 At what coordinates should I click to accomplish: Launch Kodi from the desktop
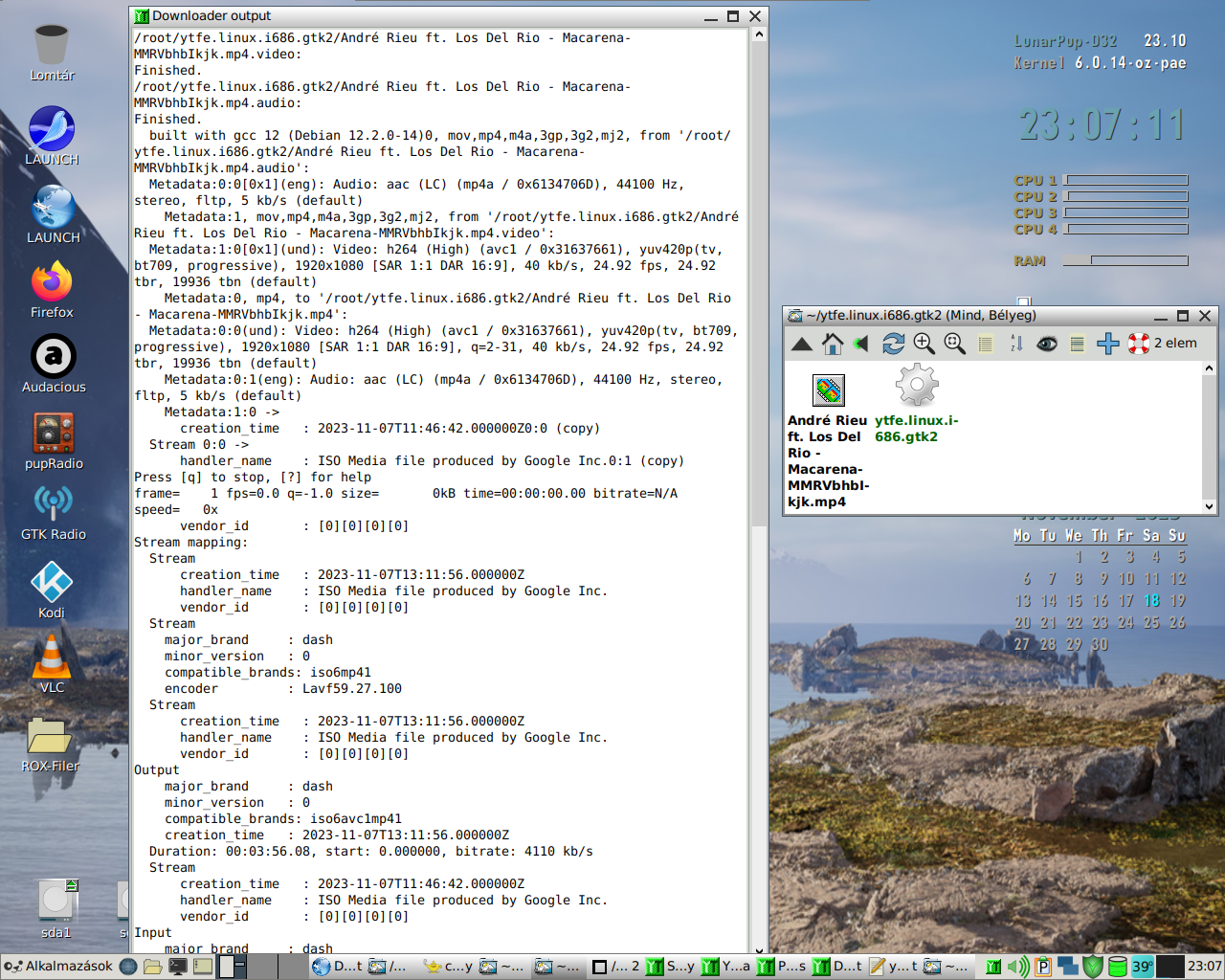coord(52,589)
